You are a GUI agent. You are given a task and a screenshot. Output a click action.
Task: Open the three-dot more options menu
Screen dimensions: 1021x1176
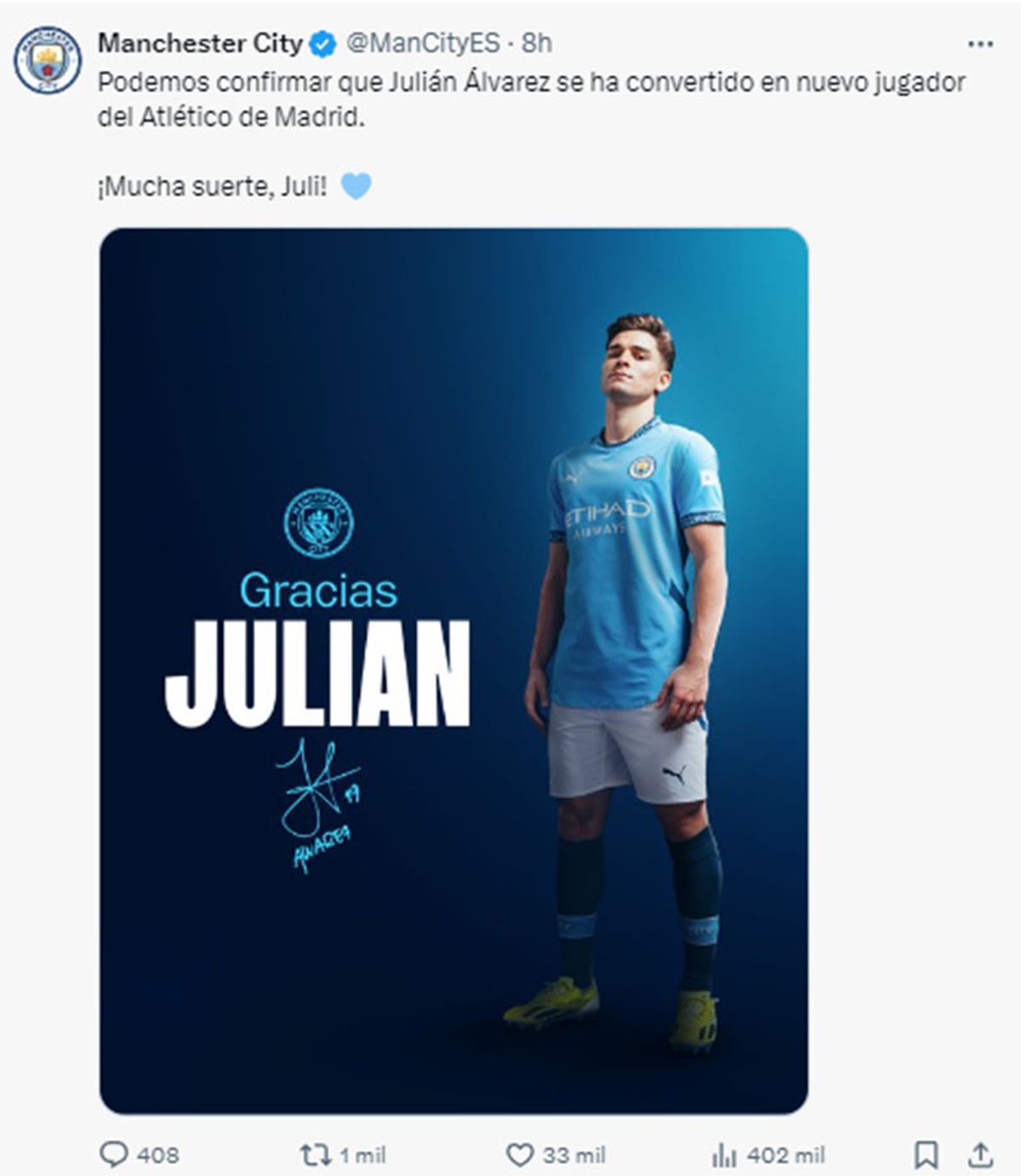980,44
